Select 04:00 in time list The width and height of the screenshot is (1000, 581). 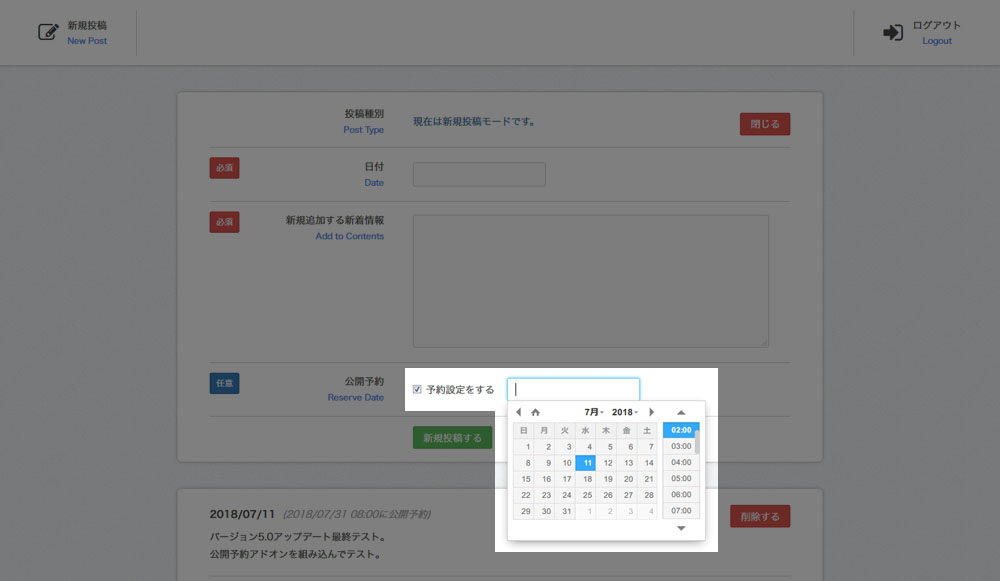[680, 462]
